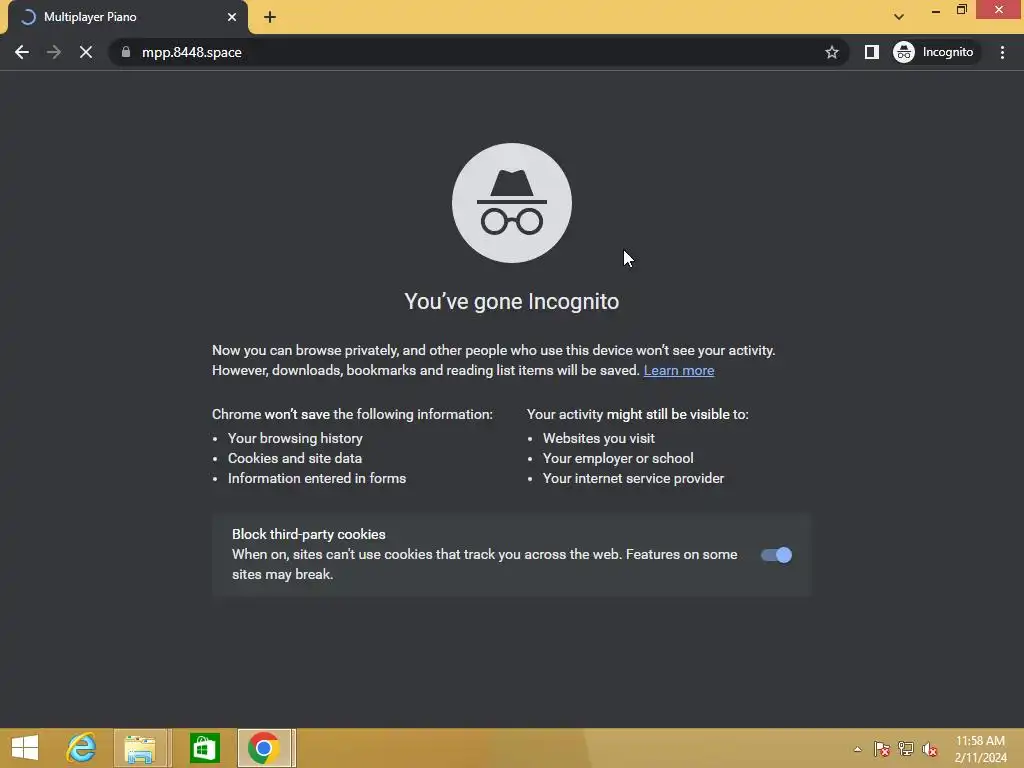Viewport: 1024px width, 768px height.
Task: Open the Windows Start button
Action: tap(25, 748)
